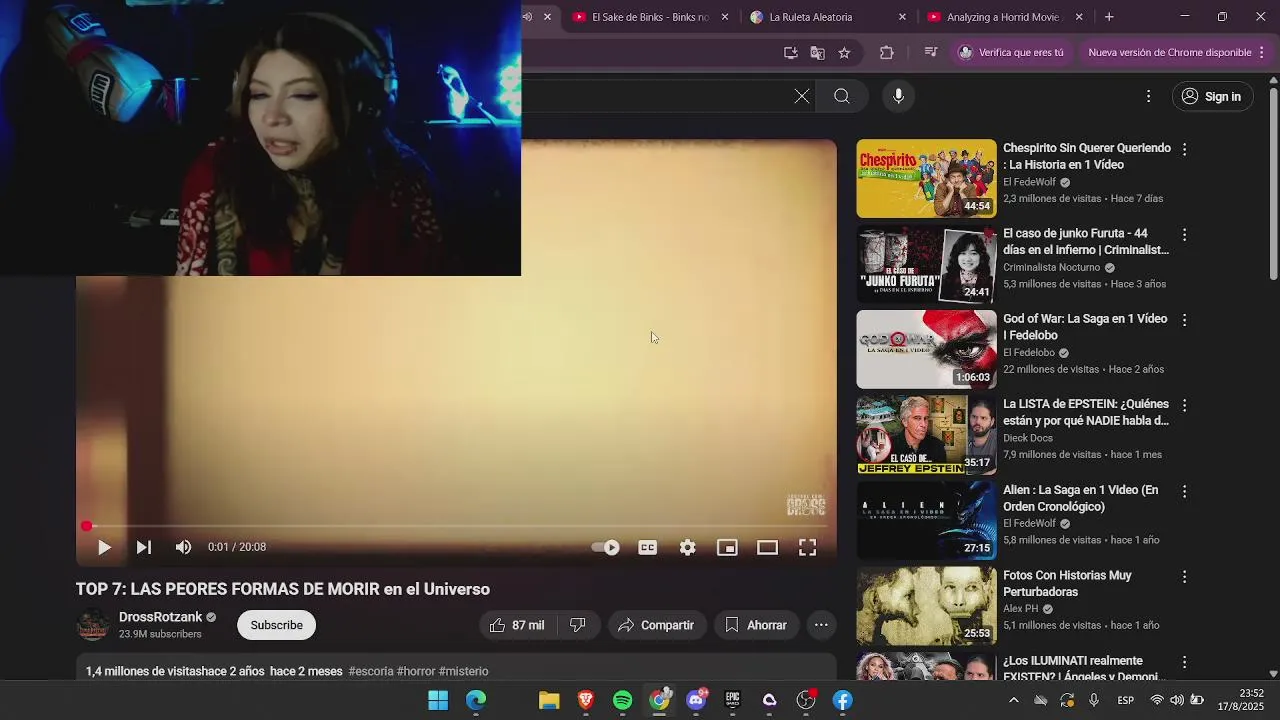Like the video with thumbs up
1280x720 pixels.
(516, 625)
